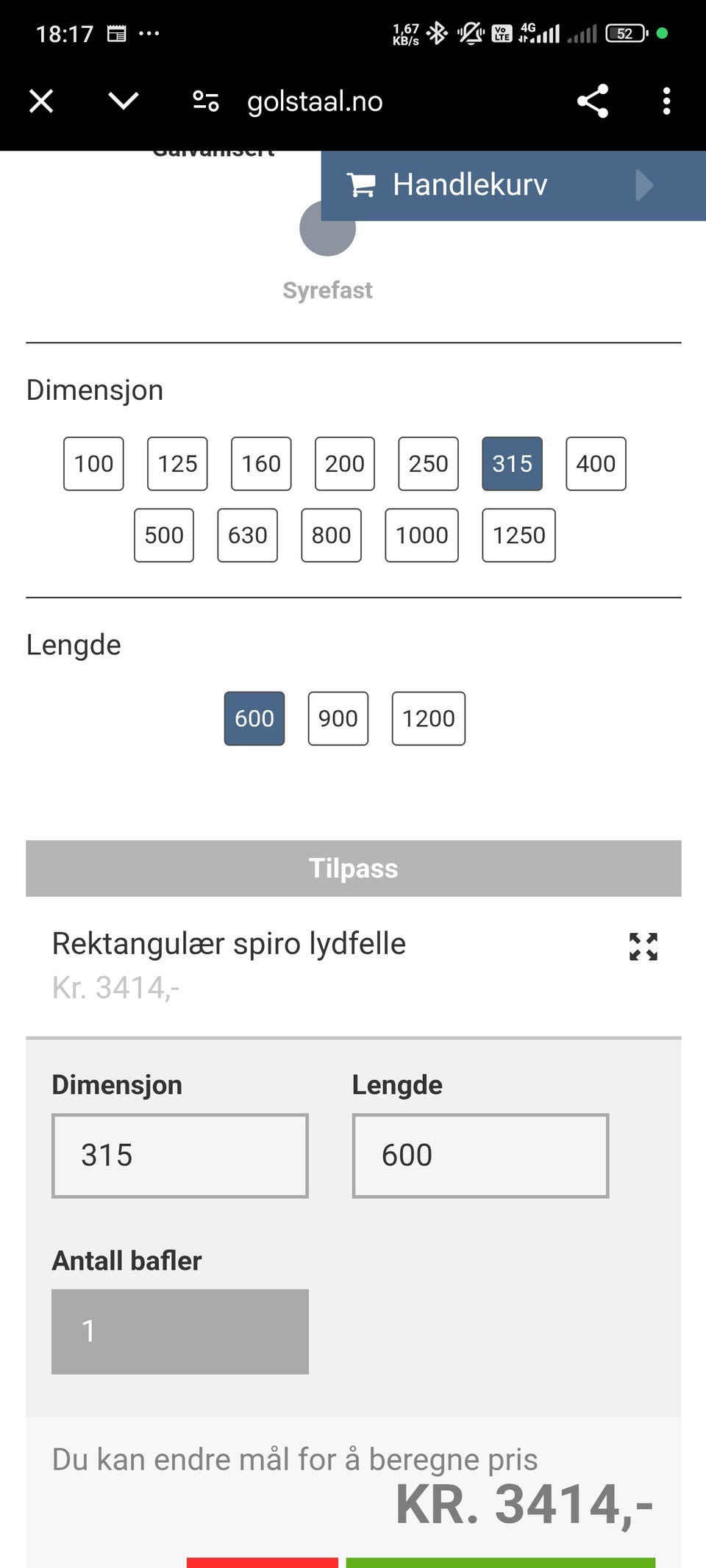Choose the 1200 length option
706x1568 pixels.
[428, 718]
